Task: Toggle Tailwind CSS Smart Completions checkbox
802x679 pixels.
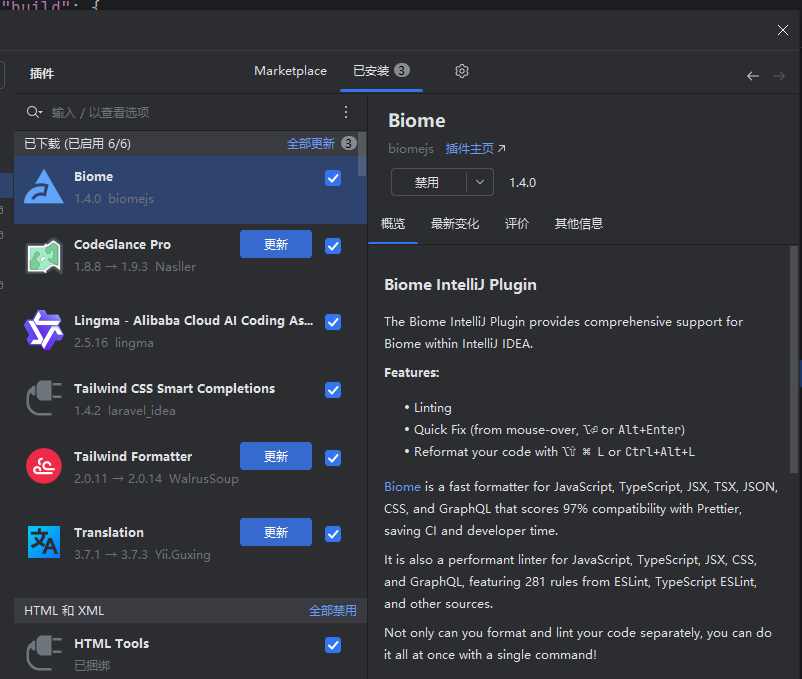Action: pyautogui.click(x=333, y=390)
